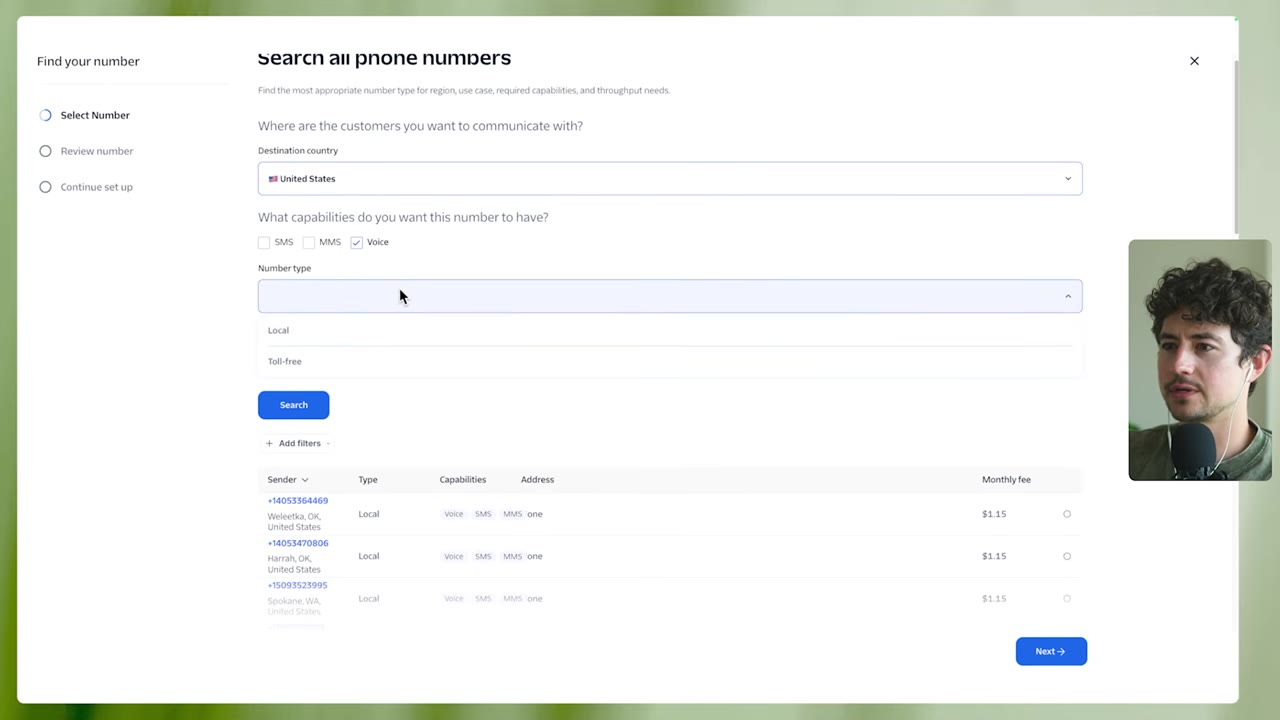Choose the Toll-free number type option

[x=670, y=361]
